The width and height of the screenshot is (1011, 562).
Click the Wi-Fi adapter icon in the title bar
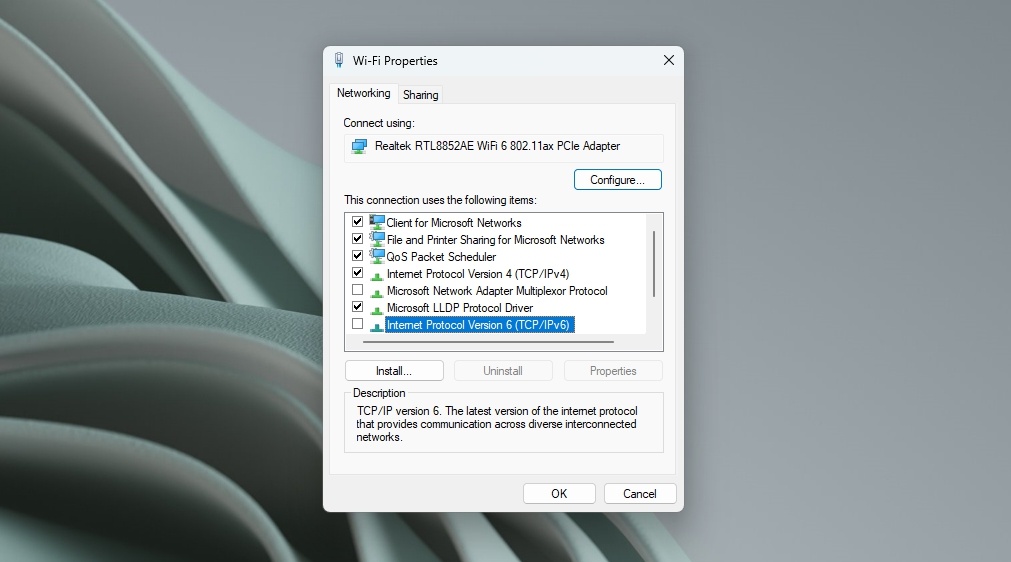pyautogui.click(x=339, y=60)
